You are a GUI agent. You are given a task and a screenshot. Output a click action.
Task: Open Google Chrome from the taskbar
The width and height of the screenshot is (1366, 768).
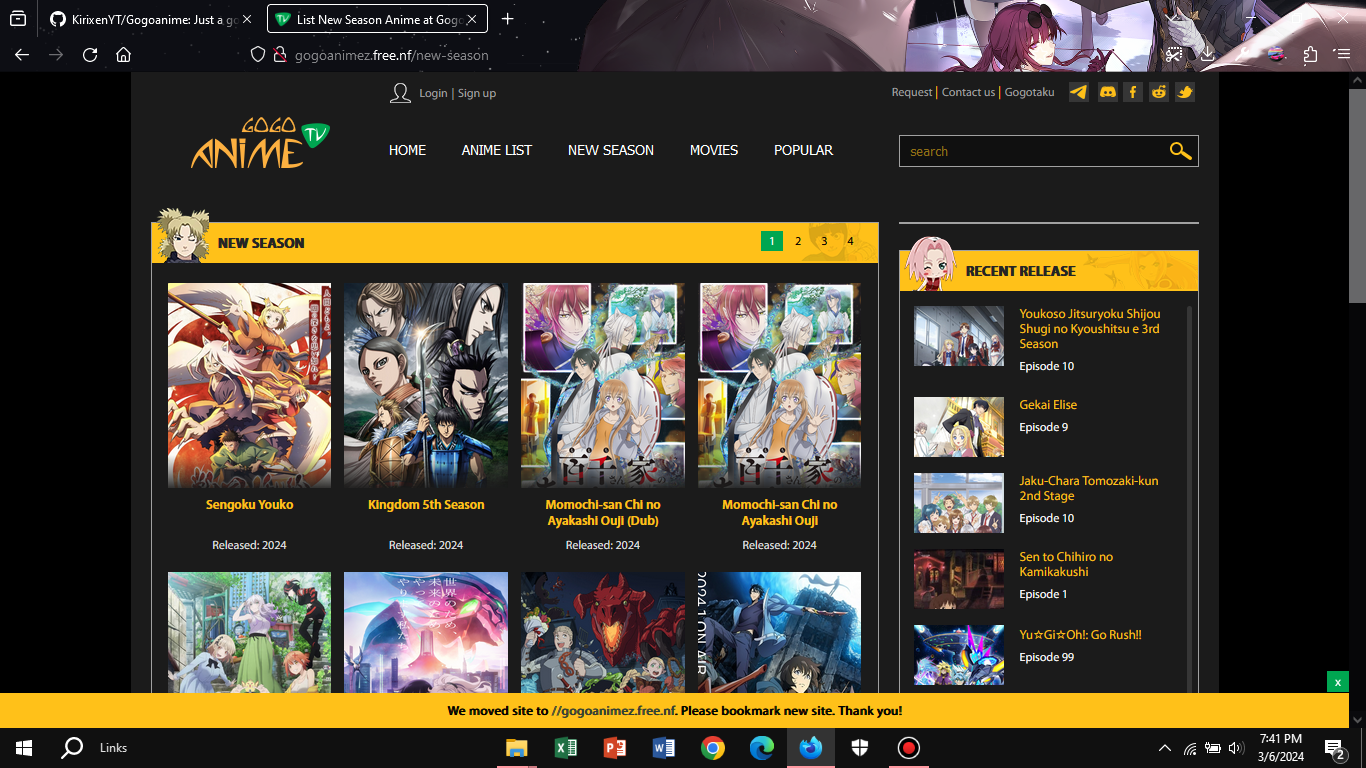click(713, 748)
